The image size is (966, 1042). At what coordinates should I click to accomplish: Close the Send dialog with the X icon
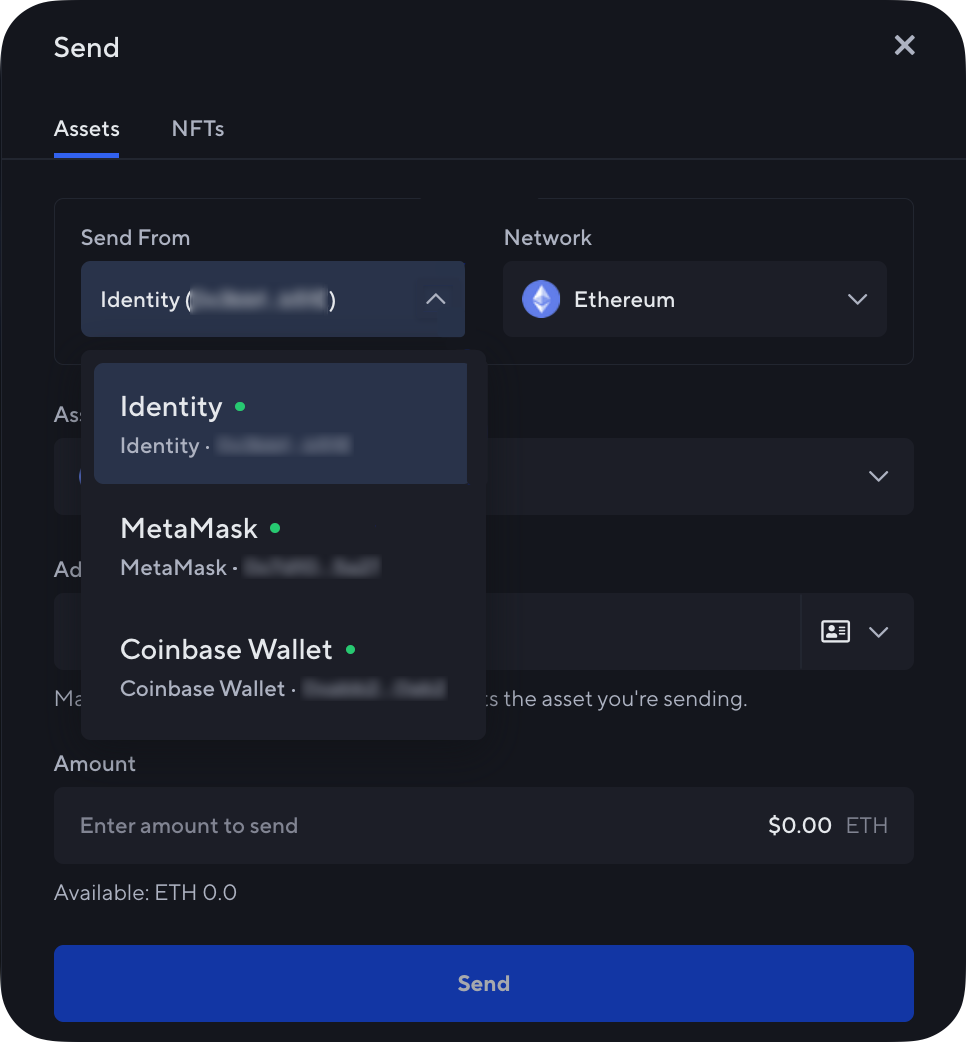pos(904,45)
